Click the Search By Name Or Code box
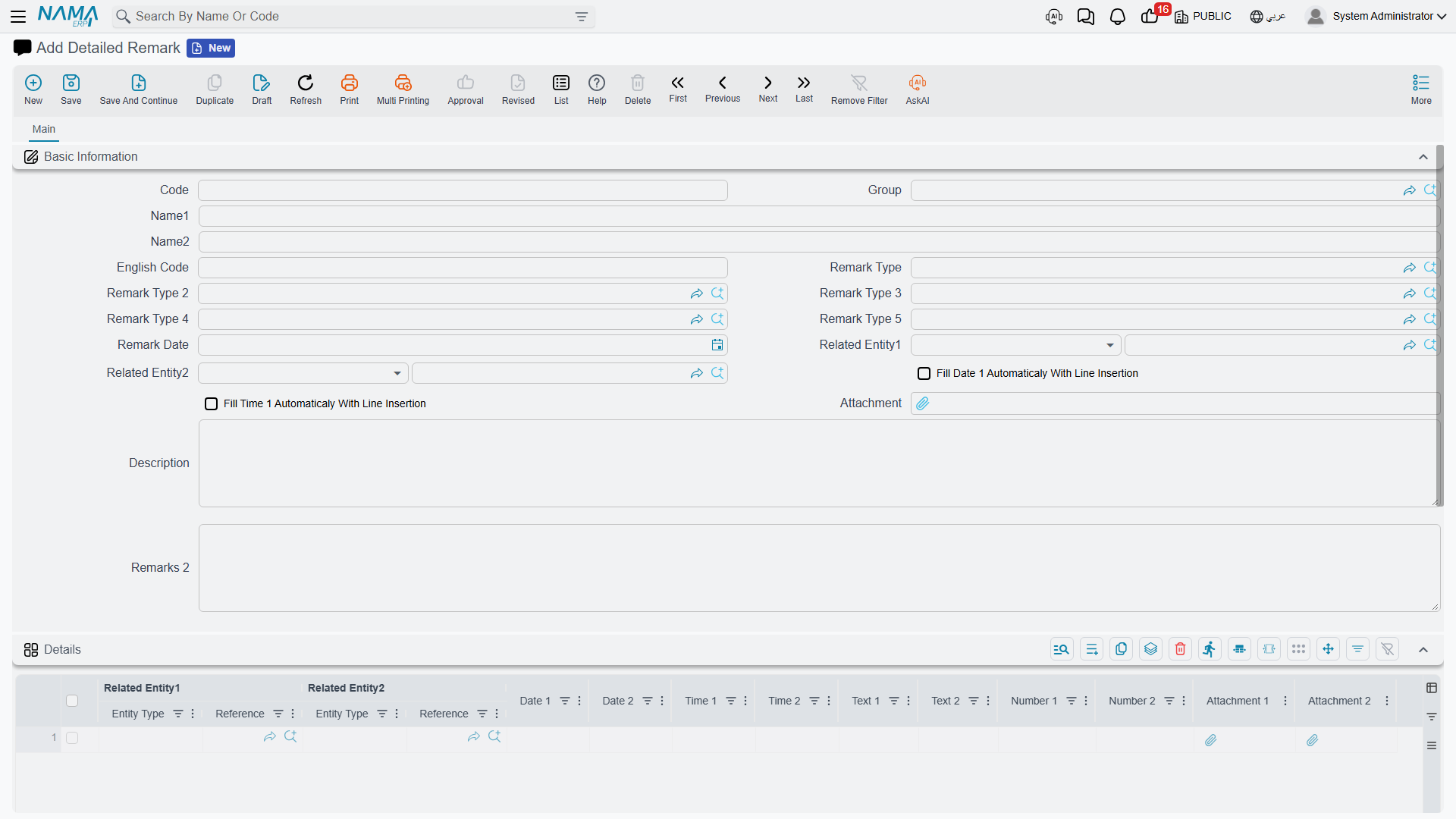This screenshot has height=819, width=1456. [x=353, y=17]
